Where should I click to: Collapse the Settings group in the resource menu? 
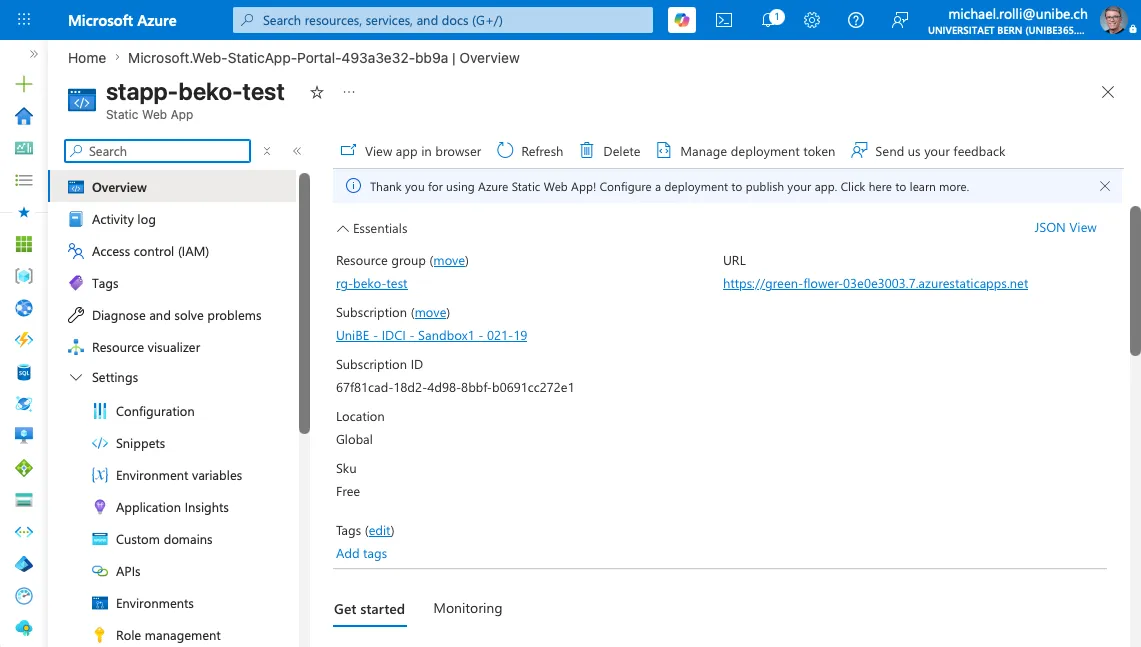(76, 377)
